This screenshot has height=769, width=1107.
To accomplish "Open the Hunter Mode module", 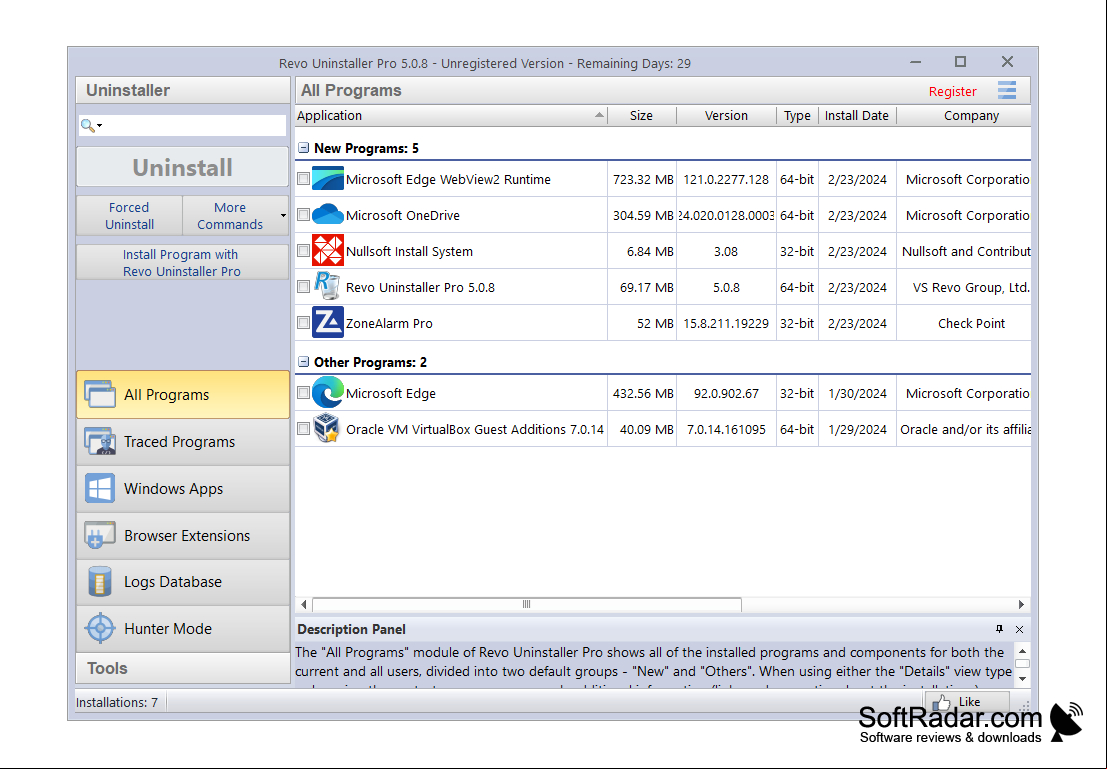I will (x=183, y=628).
